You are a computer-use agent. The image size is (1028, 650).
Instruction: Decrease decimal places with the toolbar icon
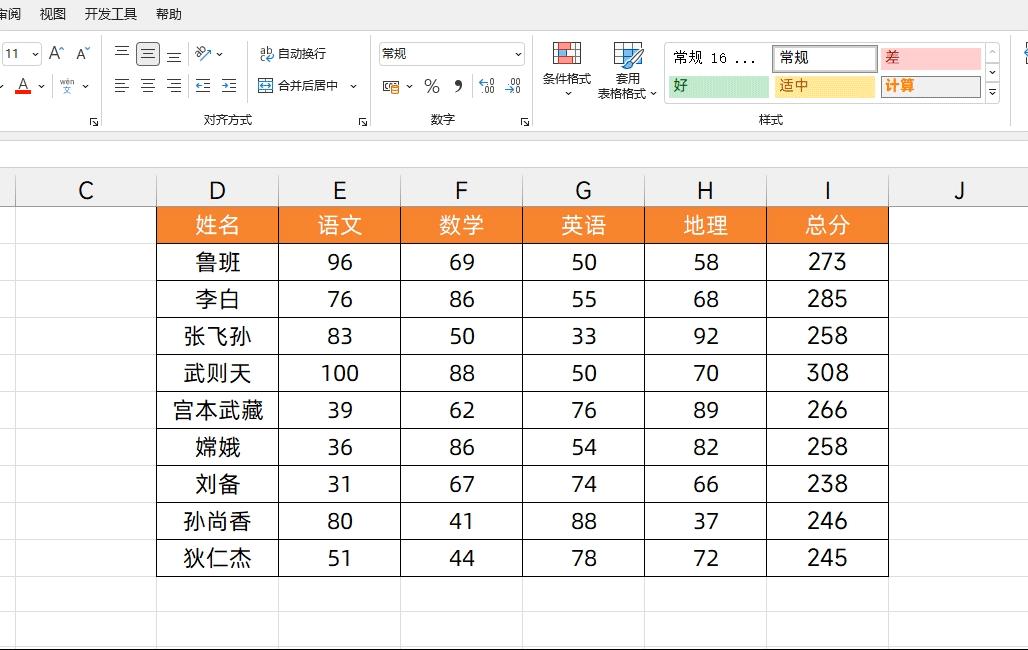tap(512, 86)
